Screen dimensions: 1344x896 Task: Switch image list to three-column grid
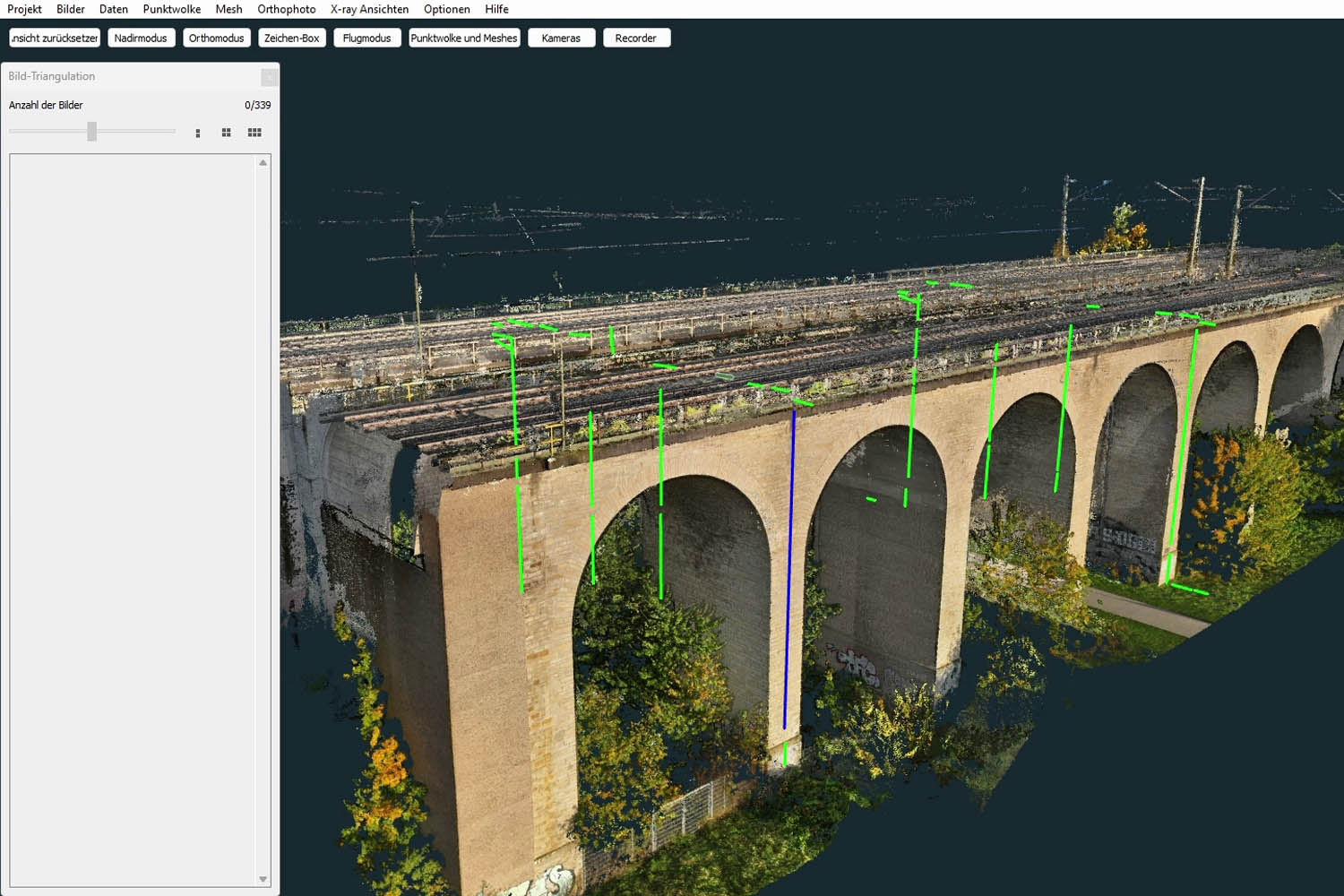coord(254,133)
